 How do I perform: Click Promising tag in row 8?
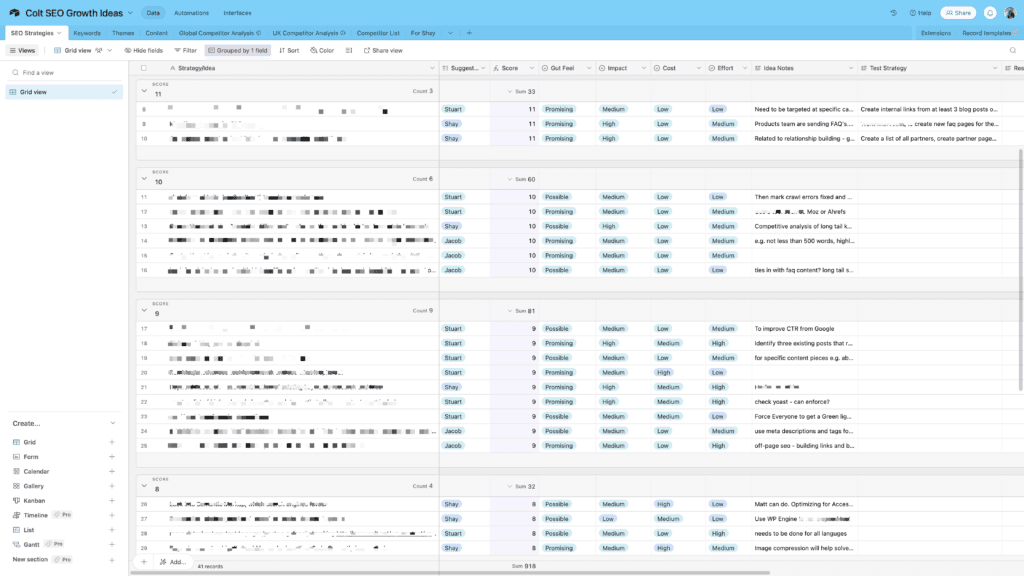[558, 109]
